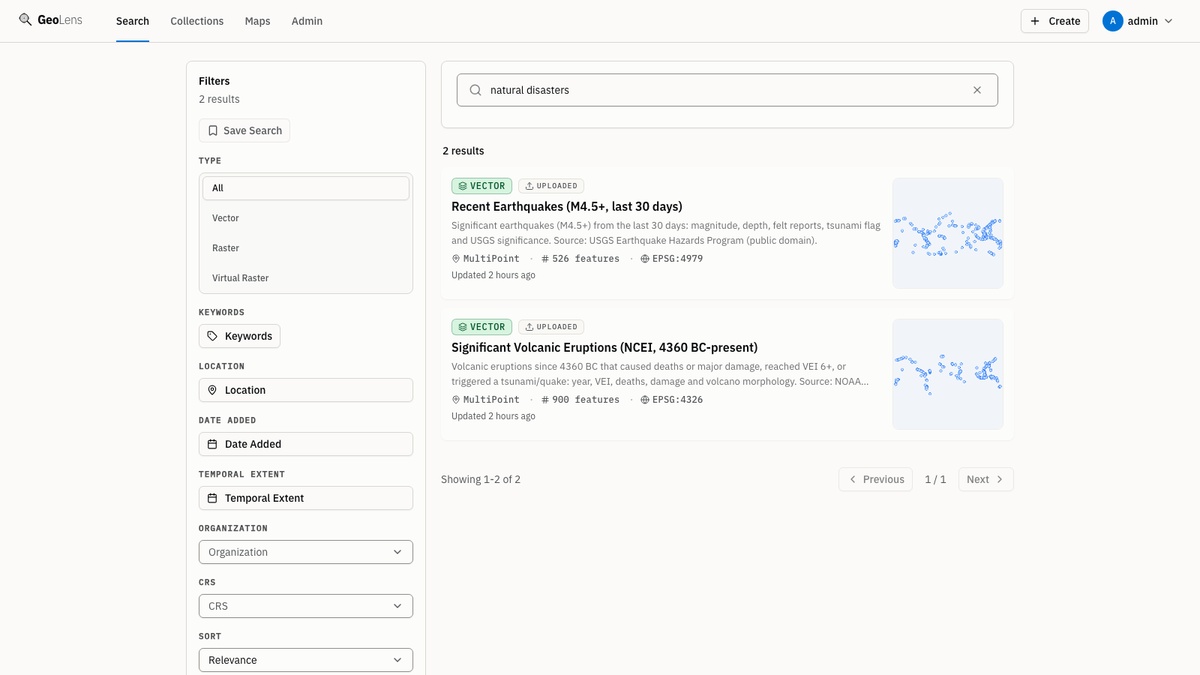Image resolution: width=1200 pixels, height=675 pixels.
Task: Clear the search query with X icon
Action: click(977, 90)
